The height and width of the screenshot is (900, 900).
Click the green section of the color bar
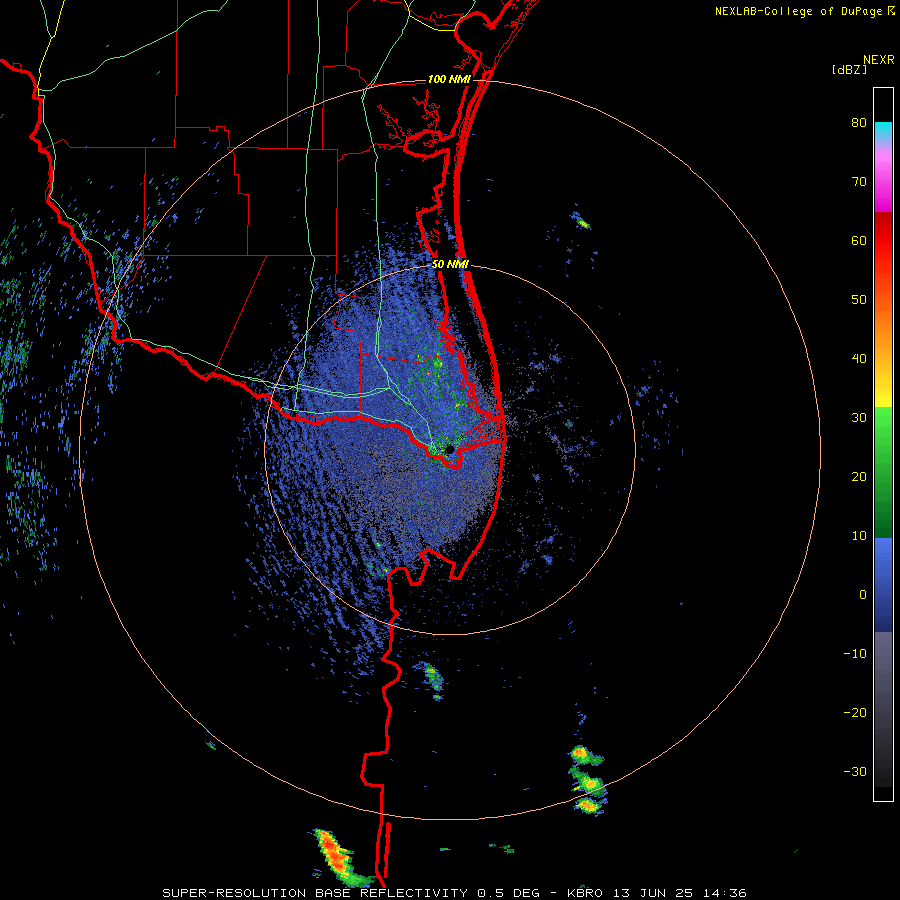(x=883, y=472)
